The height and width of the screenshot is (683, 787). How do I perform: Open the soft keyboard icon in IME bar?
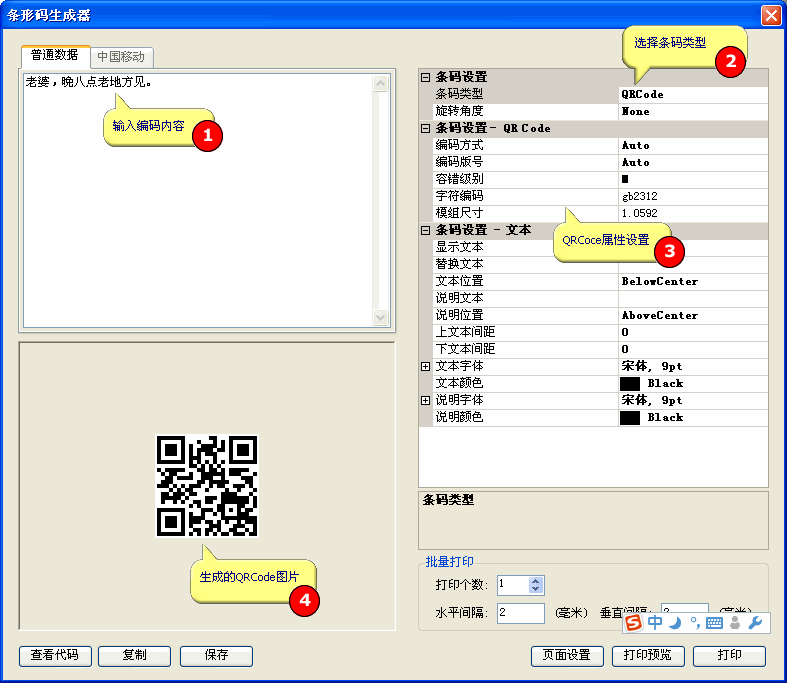714,623
